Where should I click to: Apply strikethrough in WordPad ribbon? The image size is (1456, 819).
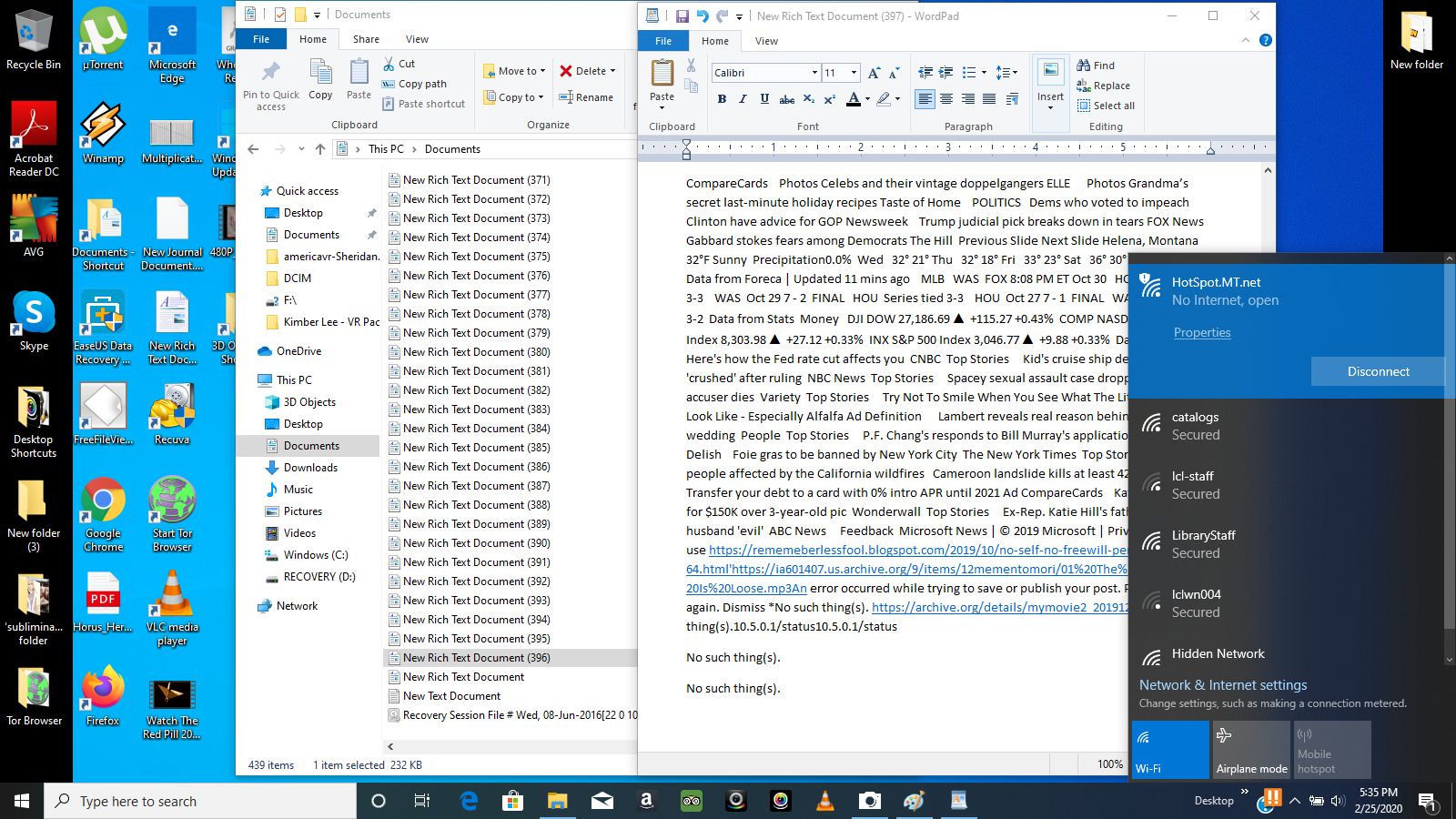coord(787,99)
